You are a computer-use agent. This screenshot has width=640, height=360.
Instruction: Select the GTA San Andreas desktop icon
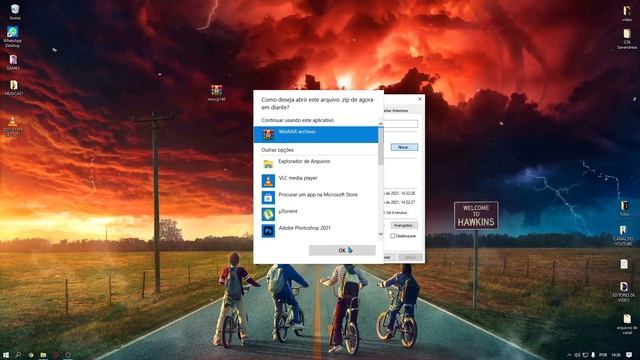(627, 39)
